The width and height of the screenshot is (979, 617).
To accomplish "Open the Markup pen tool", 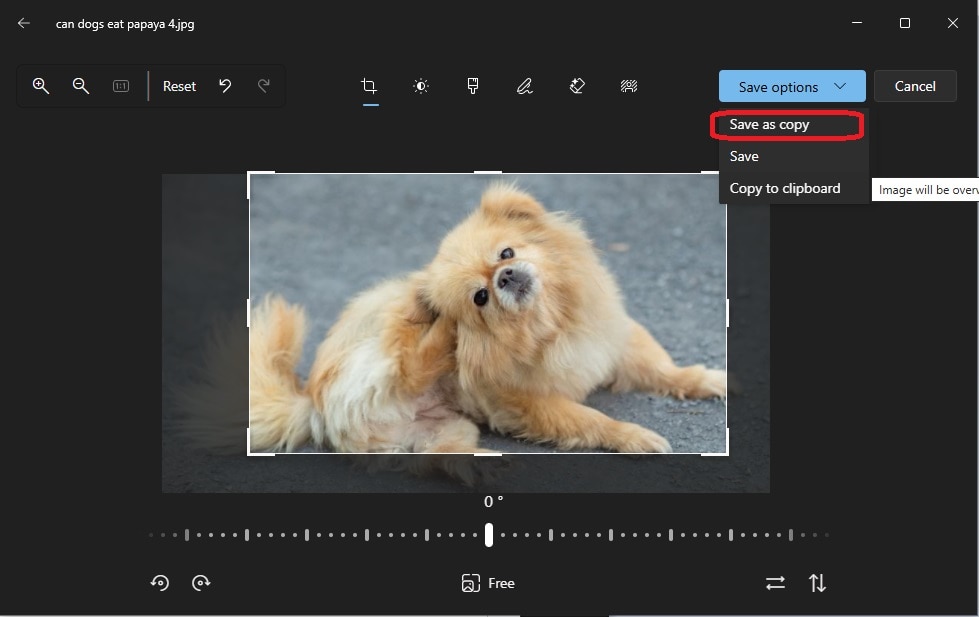I will pos(524,86).
